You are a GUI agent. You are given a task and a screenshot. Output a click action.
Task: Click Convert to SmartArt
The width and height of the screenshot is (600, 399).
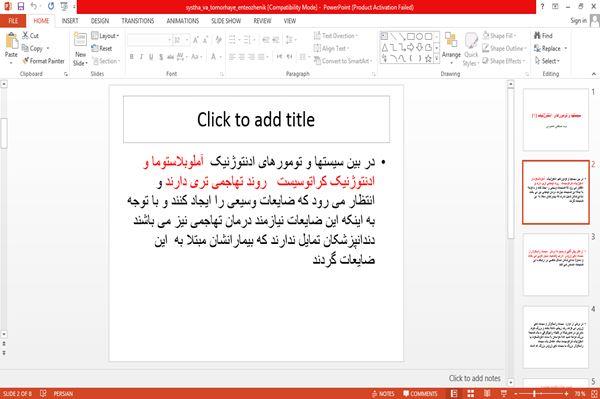point(343,61)
